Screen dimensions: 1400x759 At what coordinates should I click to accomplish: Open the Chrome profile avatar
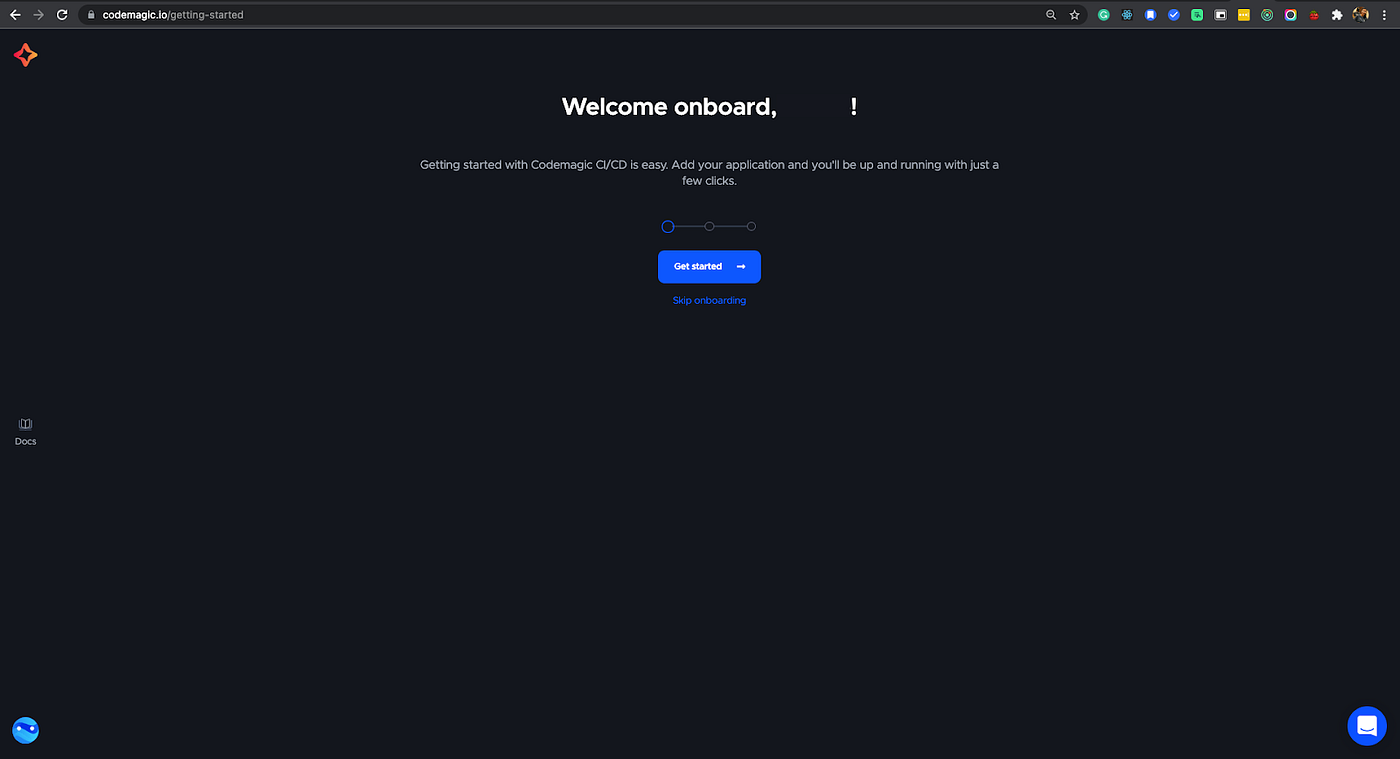(1361, 15)
